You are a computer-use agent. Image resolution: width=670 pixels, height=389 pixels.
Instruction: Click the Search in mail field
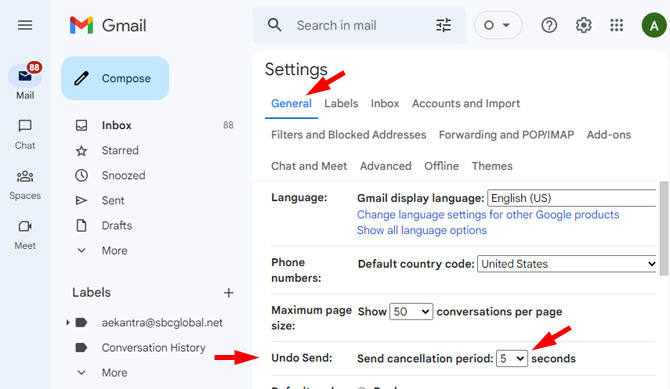tap(359, 25)
